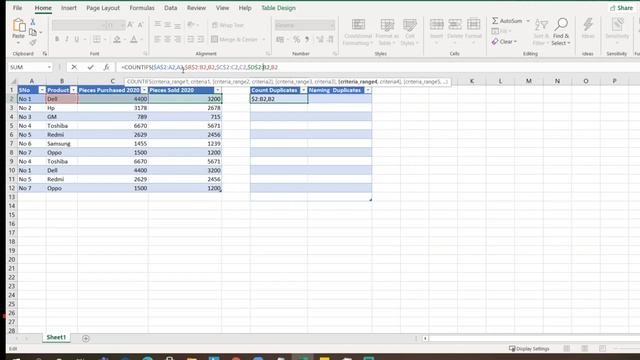This screenshot has height=360, width=640.
Task: Toggle middle vertical alignment
Action: [167, 25]
